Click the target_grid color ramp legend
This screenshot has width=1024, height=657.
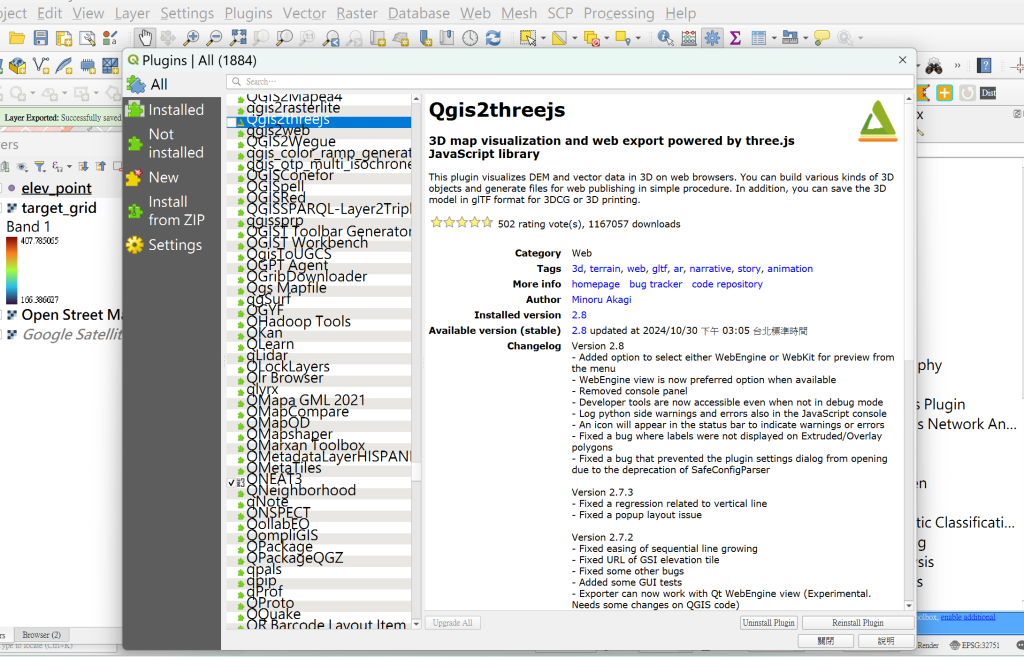12,270
